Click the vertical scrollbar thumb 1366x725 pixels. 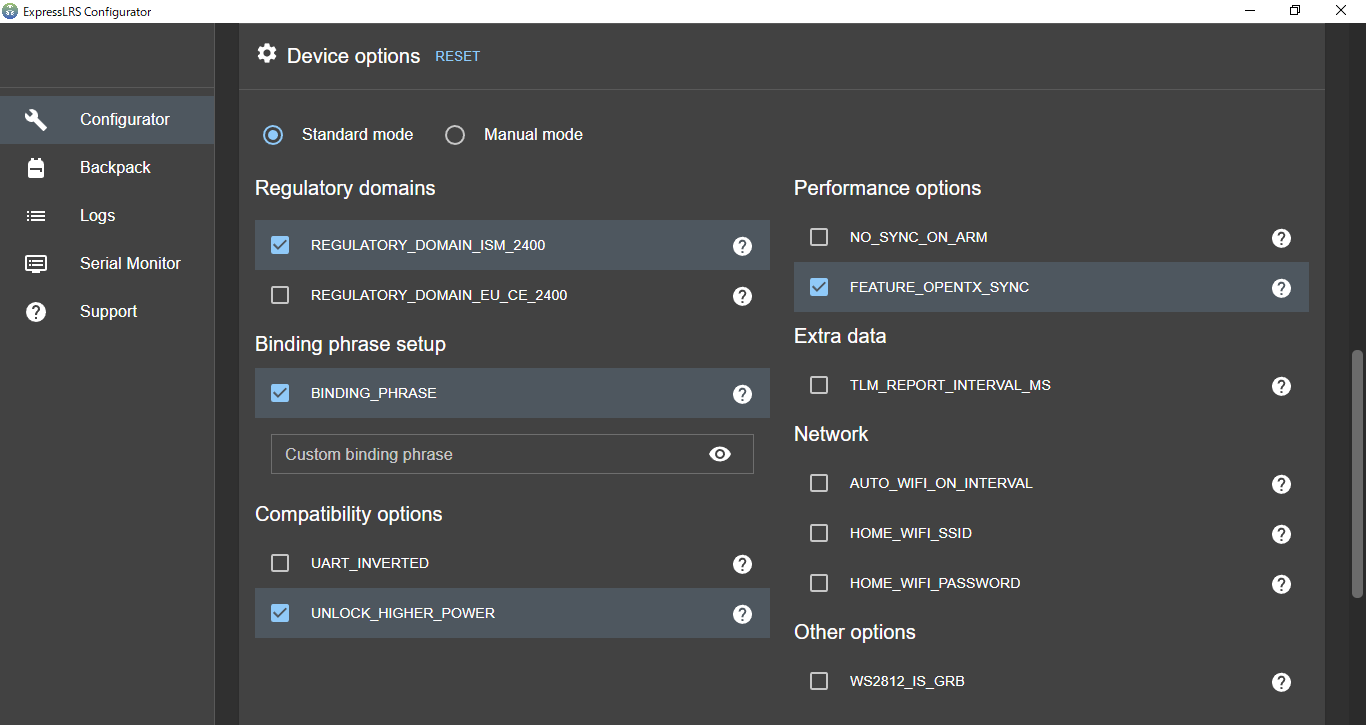tap(1357, 474)
